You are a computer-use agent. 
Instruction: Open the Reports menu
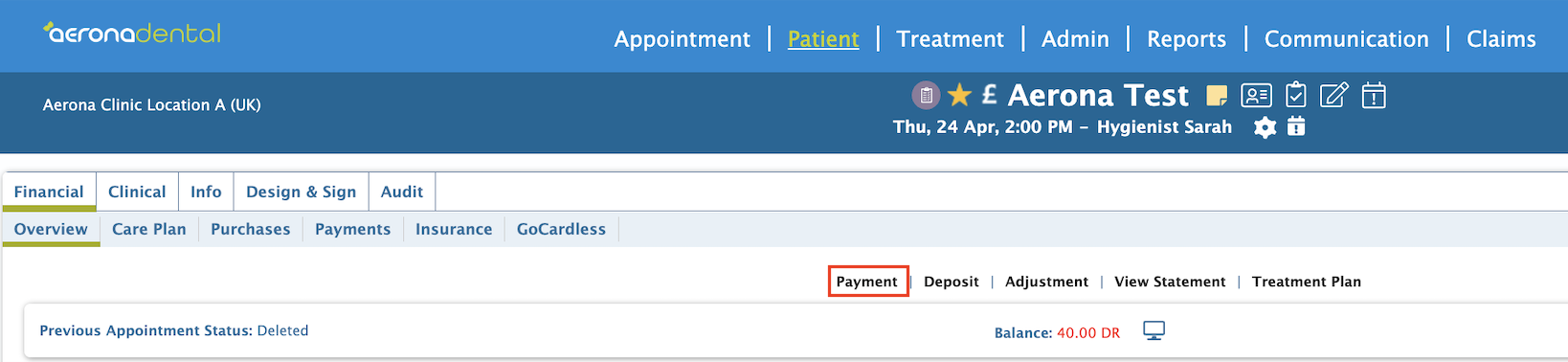click(x=1187, y=39)
